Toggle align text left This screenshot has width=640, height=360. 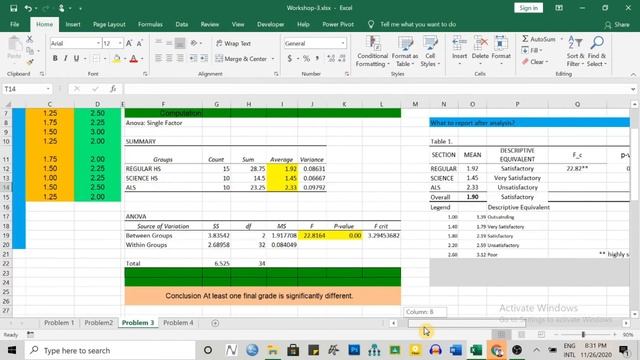pos(158,58)
